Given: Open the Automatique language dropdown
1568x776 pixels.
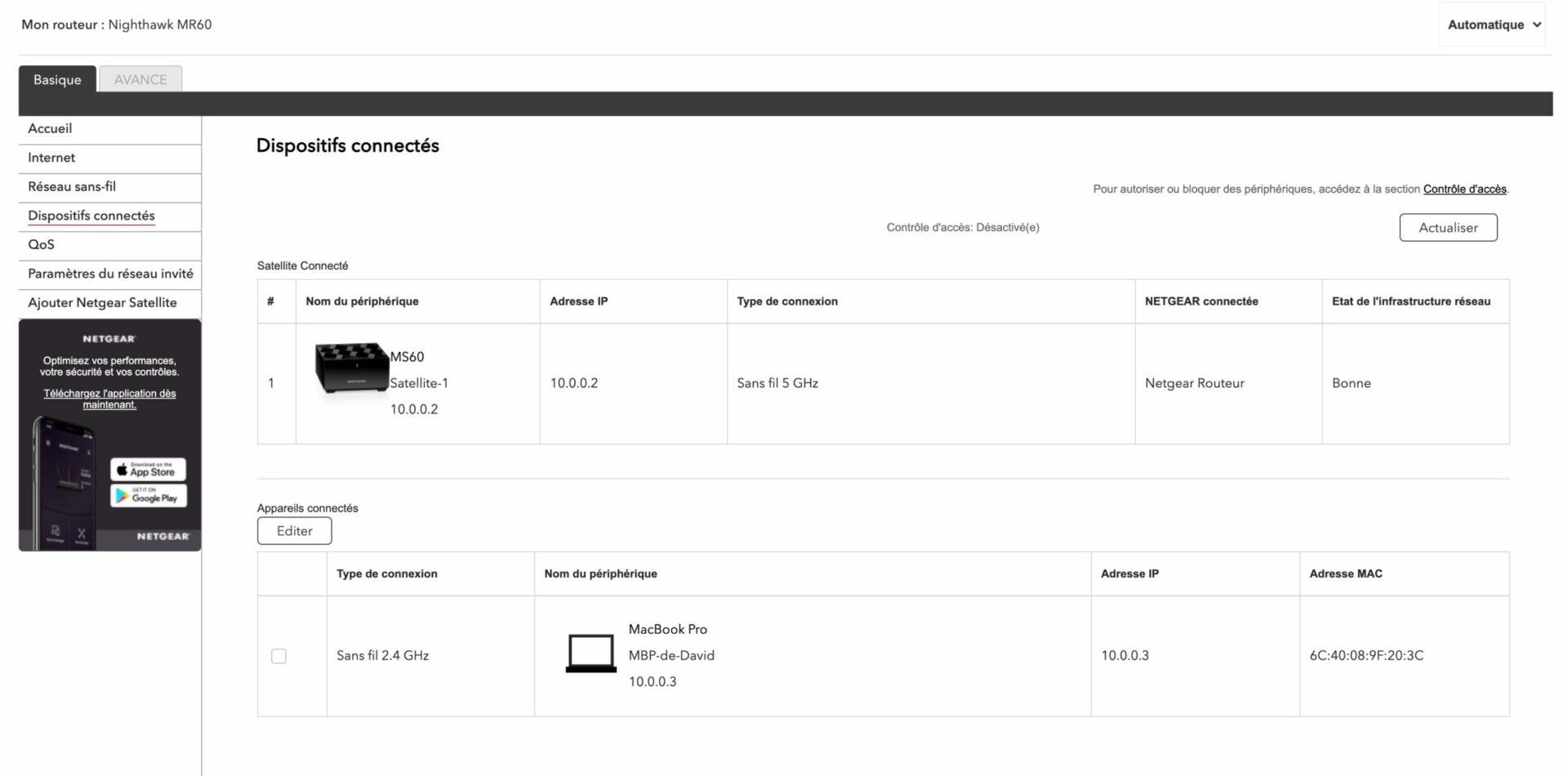Looking at the screenshot, I should click(x=1492, y=25).
